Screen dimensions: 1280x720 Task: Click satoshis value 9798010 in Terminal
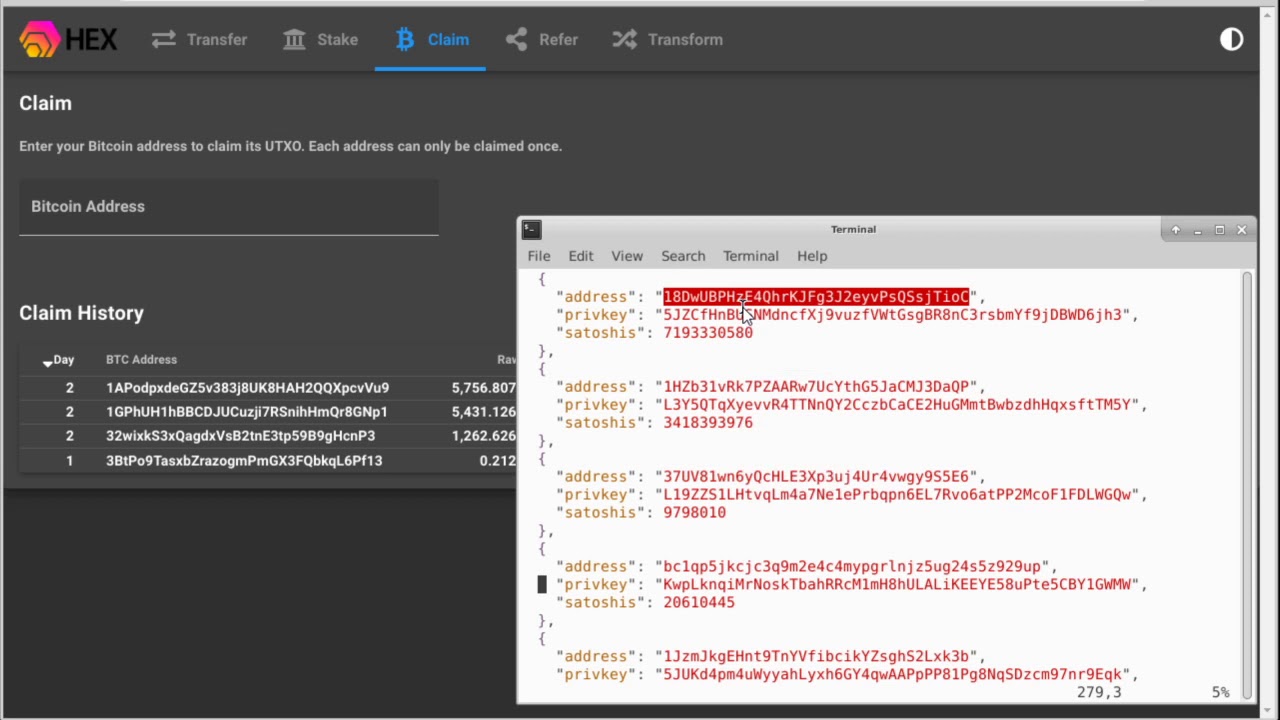pos(694,513)
